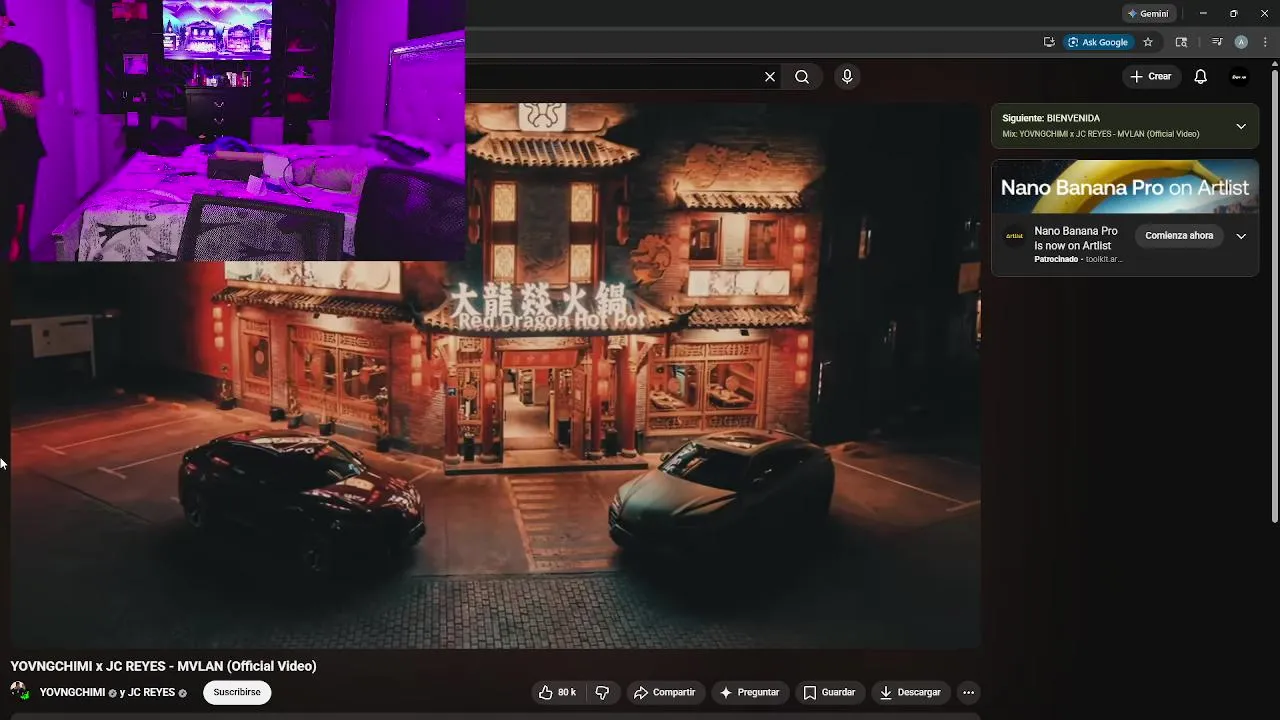This screenshot has height=720, width=1280.
Task: Click the YouTube search magnifier button
Action: [802, 77]
